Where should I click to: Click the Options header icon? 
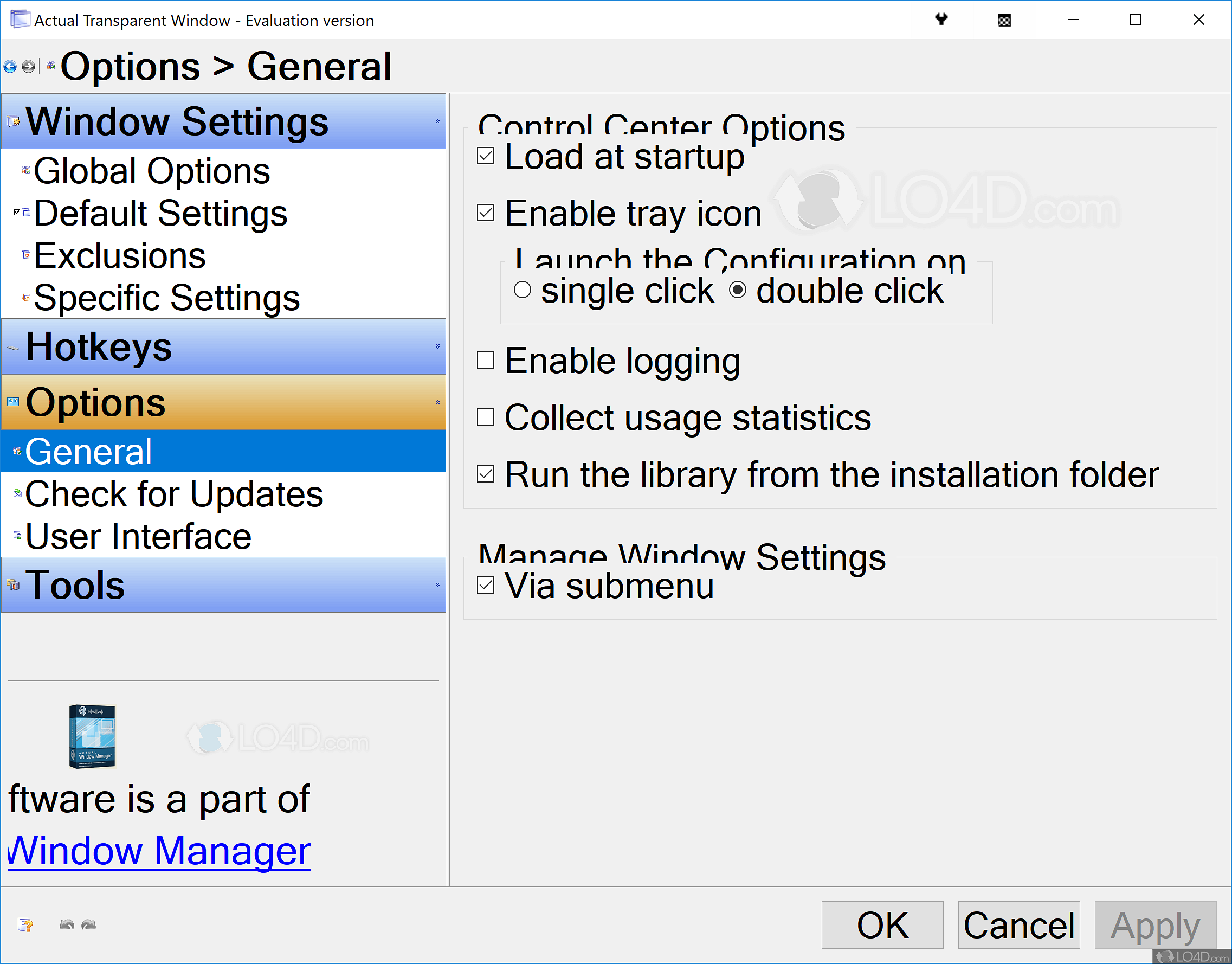tap(13, 402)
